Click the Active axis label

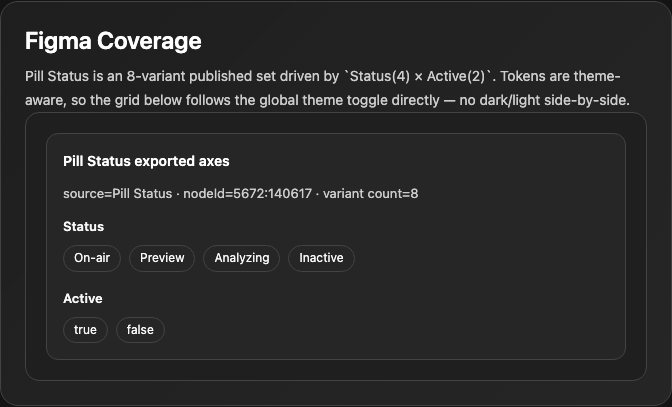[83, 298]
